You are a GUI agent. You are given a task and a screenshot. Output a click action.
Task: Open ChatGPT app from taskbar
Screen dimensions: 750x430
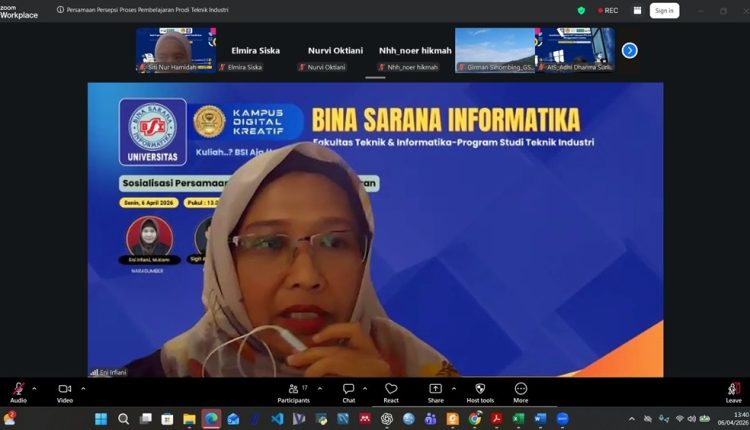click(386, 419)
